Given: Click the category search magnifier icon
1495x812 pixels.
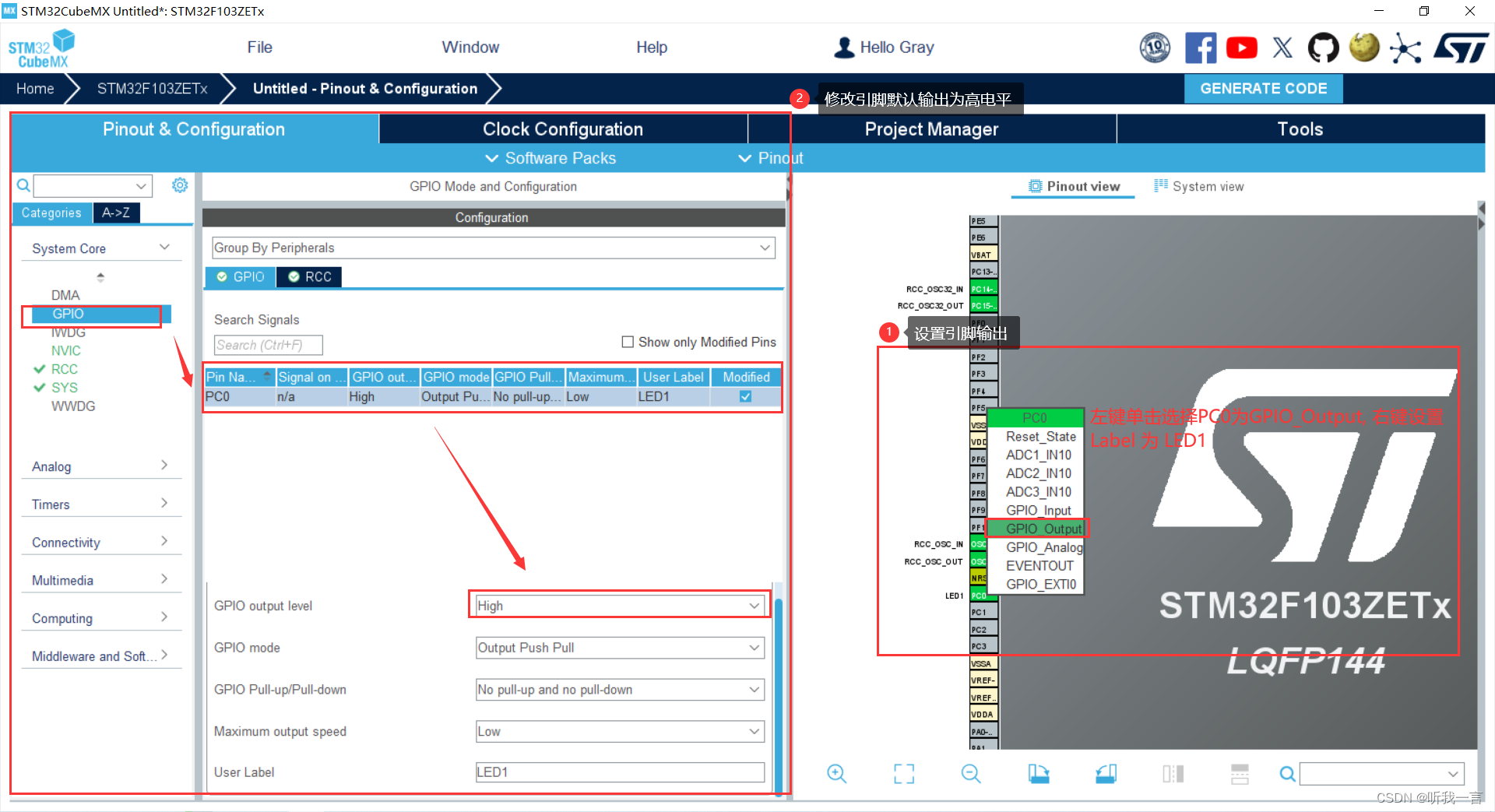Looking at the screenshot, I should pyautogui.click(x=23, y=185).
